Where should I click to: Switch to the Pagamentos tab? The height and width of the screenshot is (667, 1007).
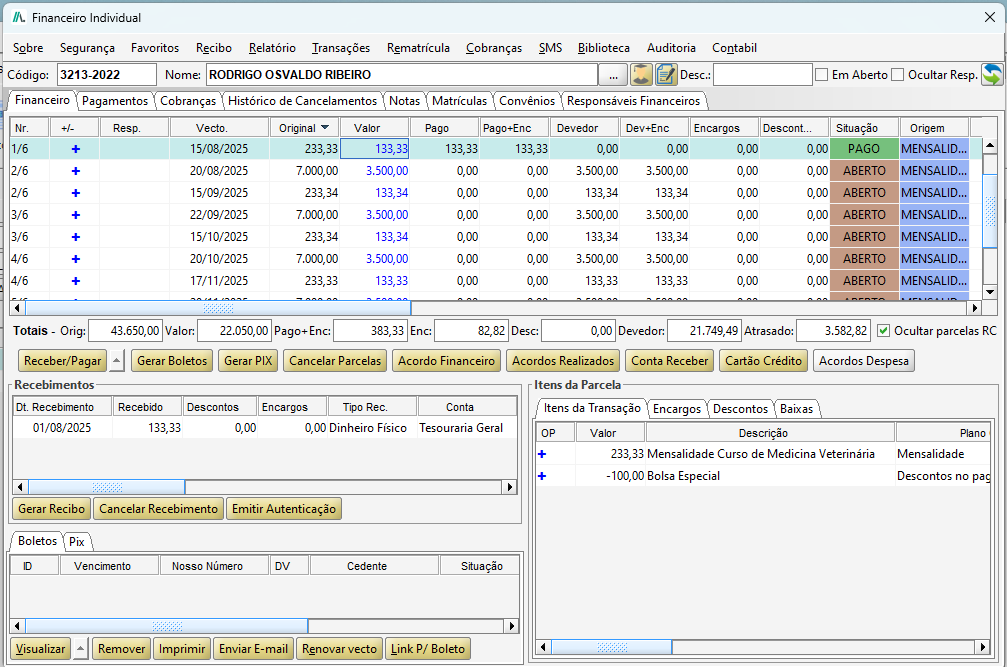[115, 101]
